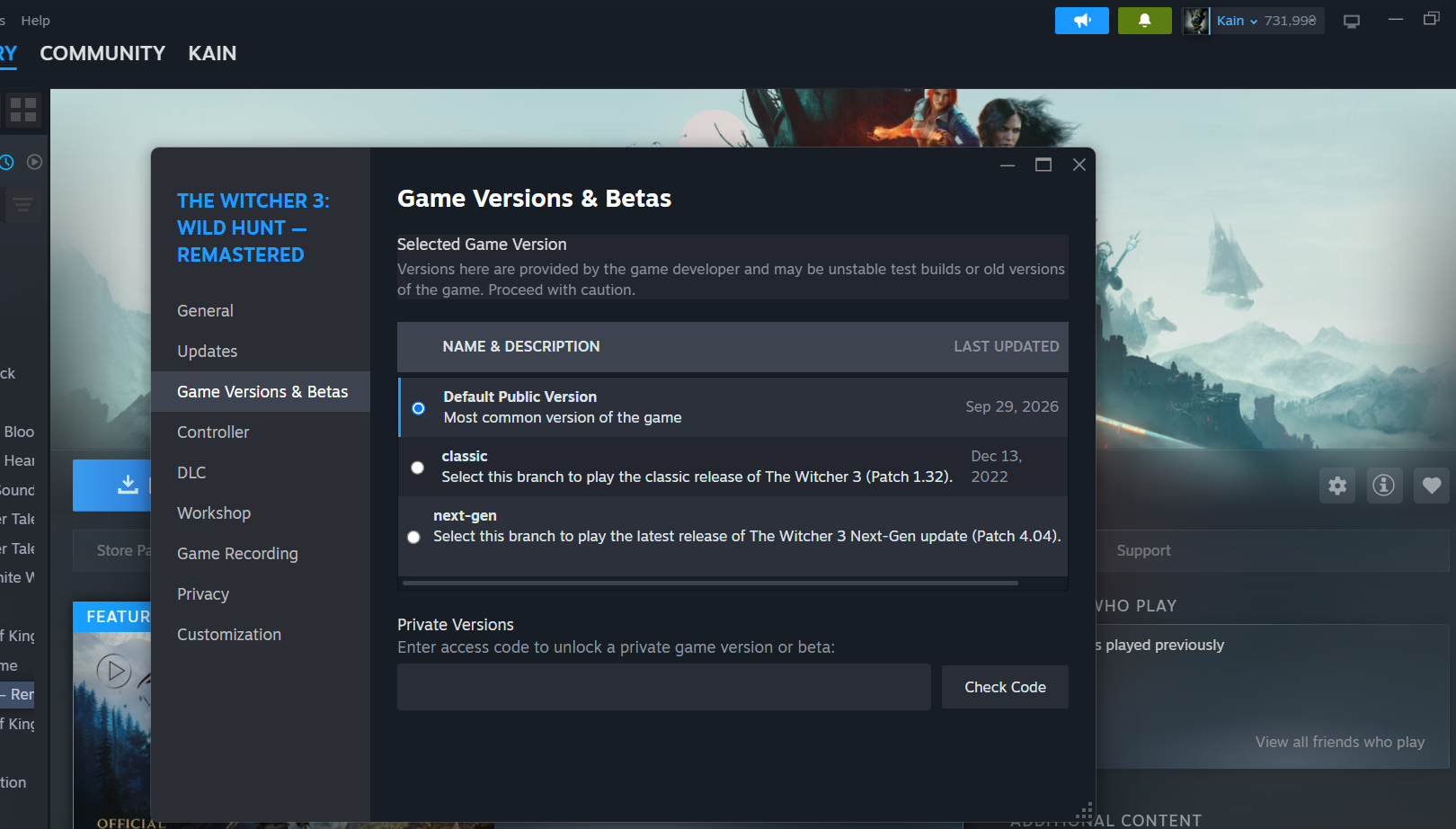Screen dimensions: 1456x829
Task: Open the Privacy settings tab
Action: (x=261, y=594)
